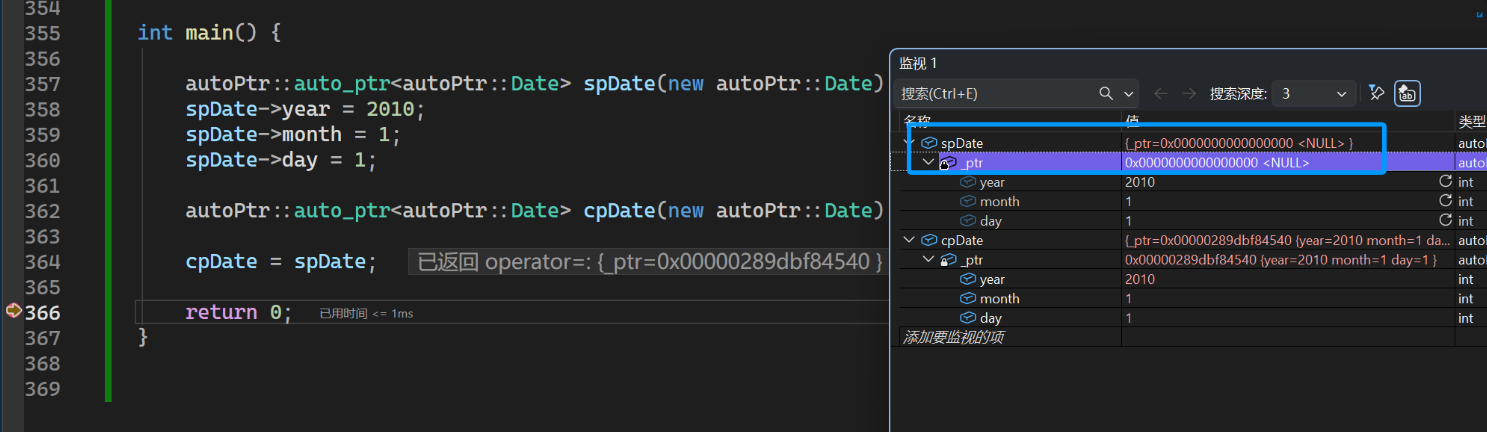Click the breakpoint arrow at line 366

(13, 311)
